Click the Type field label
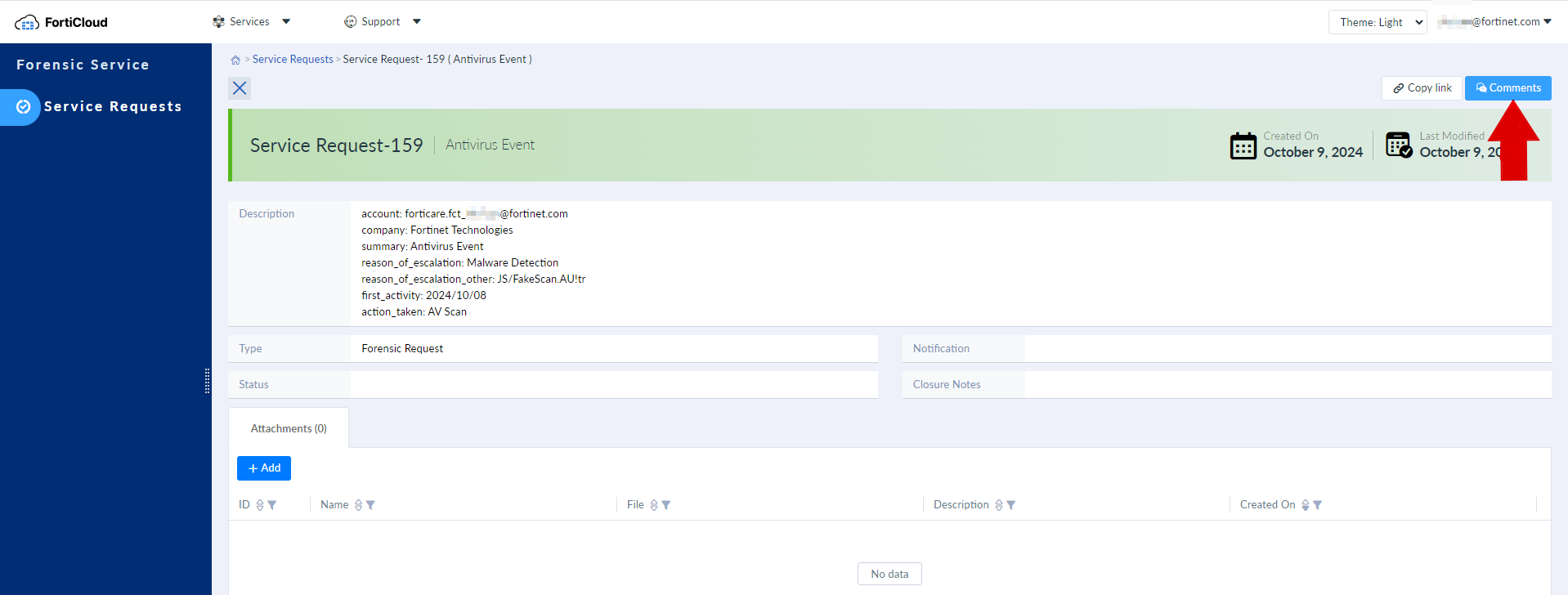The image size is (1568, 595). (x=250, y=349)
